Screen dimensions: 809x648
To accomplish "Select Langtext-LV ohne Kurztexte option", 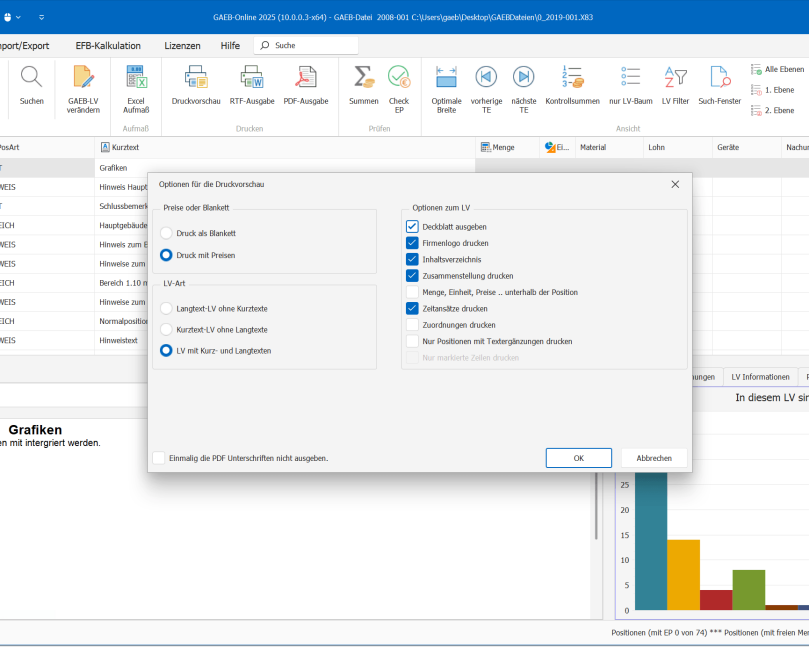I will 167,309.
